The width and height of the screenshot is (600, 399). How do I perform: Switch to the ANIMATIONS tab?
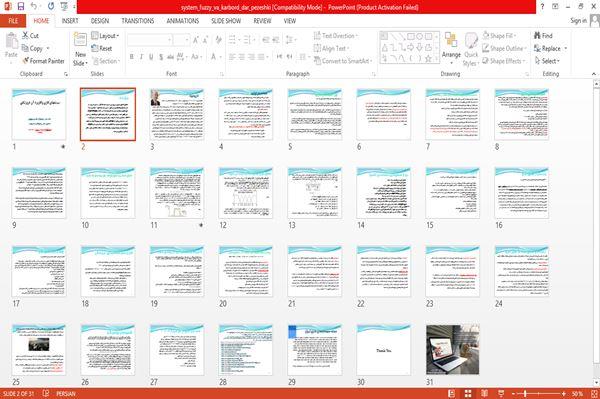click(183, 21)
